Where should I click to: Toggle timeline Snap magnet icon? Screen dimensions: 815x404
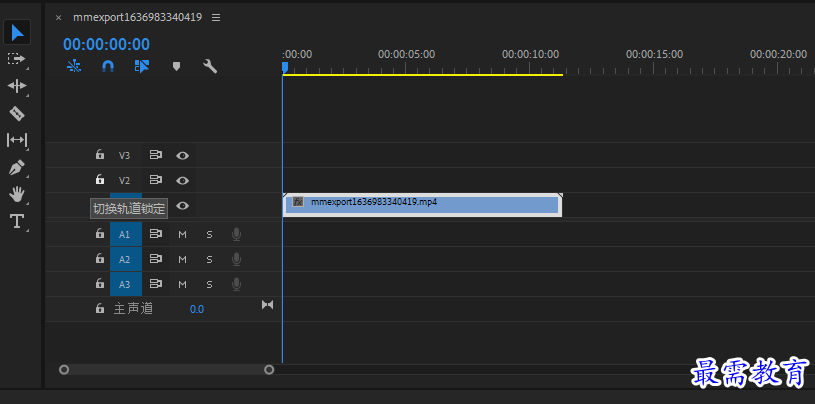click(108, 66)
